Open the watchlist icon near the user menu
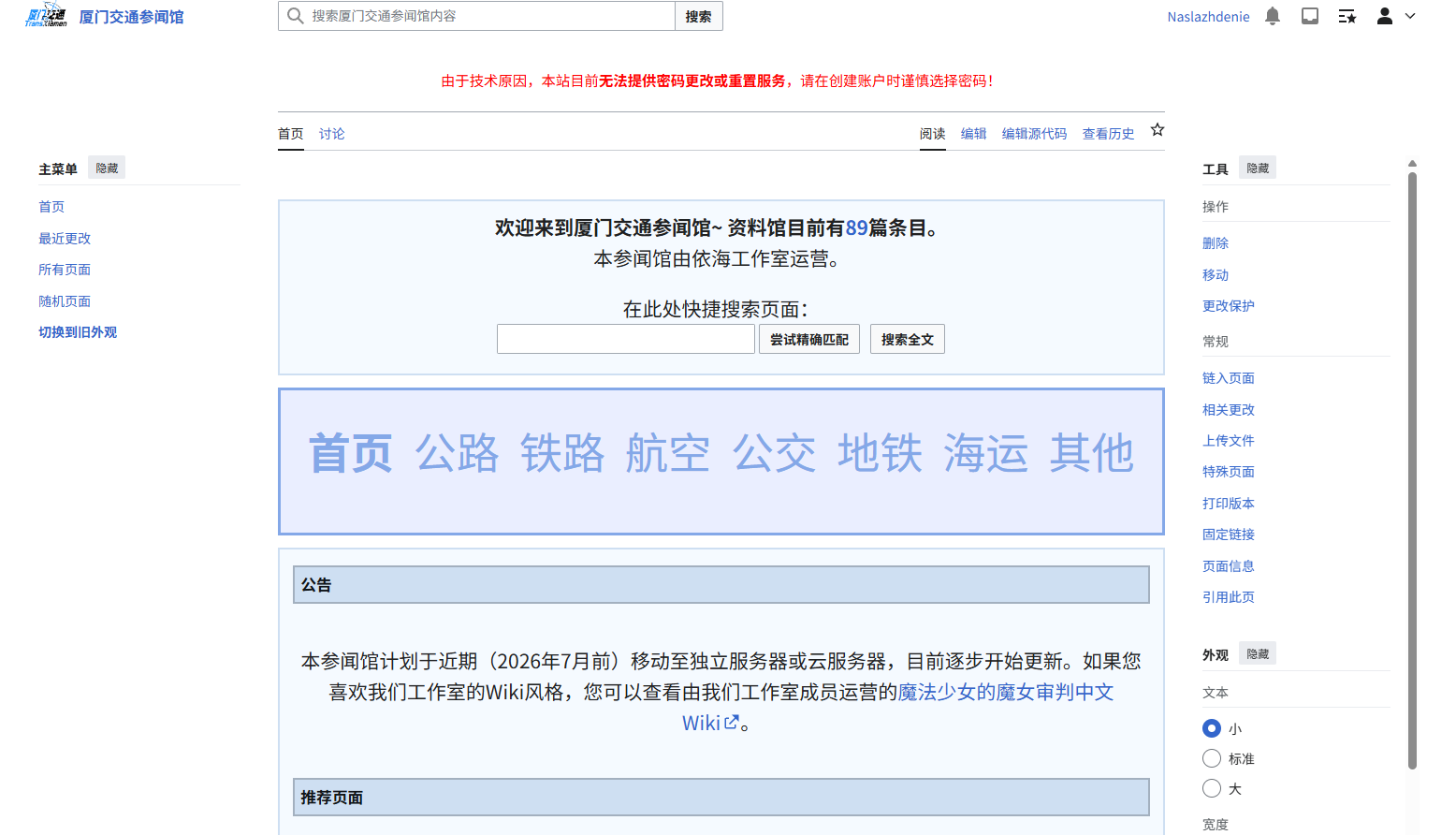Viewport: 1456px width, 835px height. (1347, 15)
